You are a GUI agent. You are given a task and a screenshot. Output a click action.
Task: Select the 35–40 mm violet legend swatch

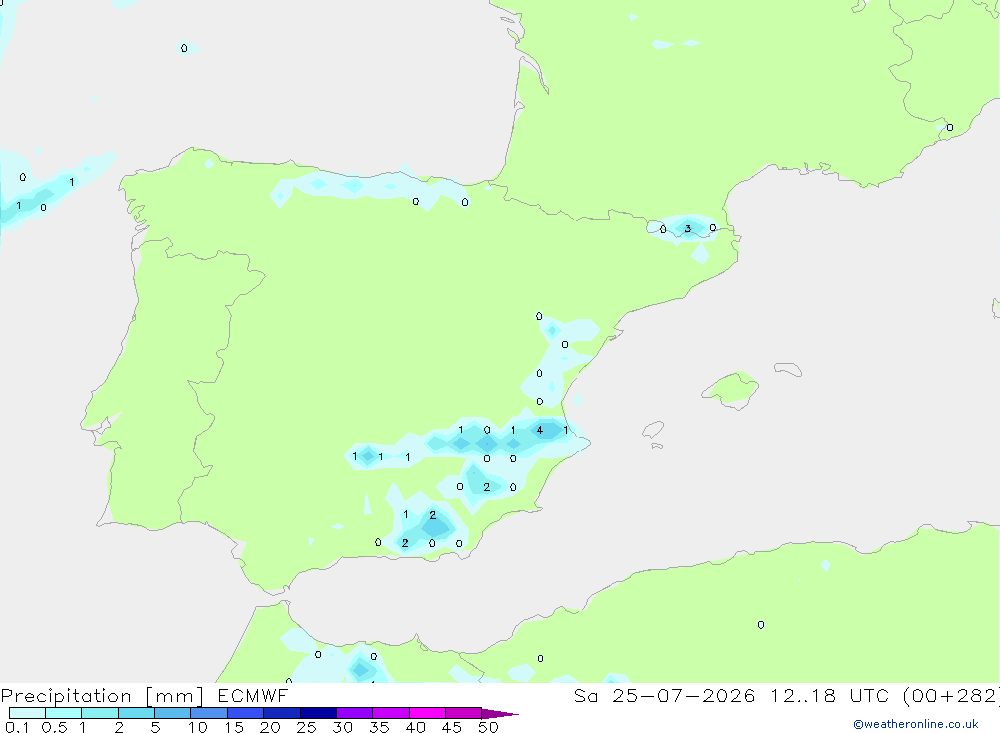click(x=391, y=713)
